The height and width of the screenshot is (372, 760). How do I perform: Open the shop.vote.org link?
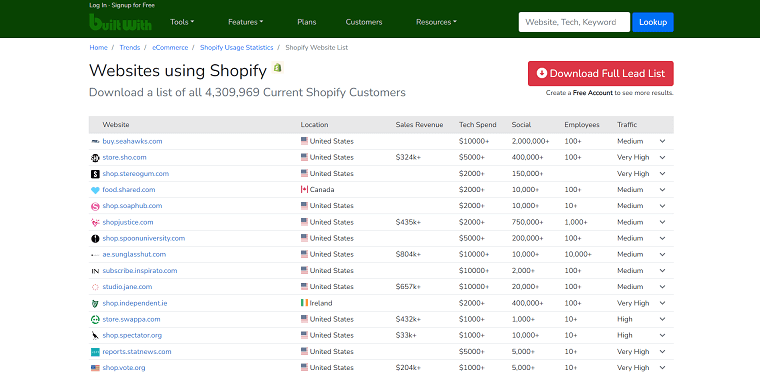[x=124, y=368]
